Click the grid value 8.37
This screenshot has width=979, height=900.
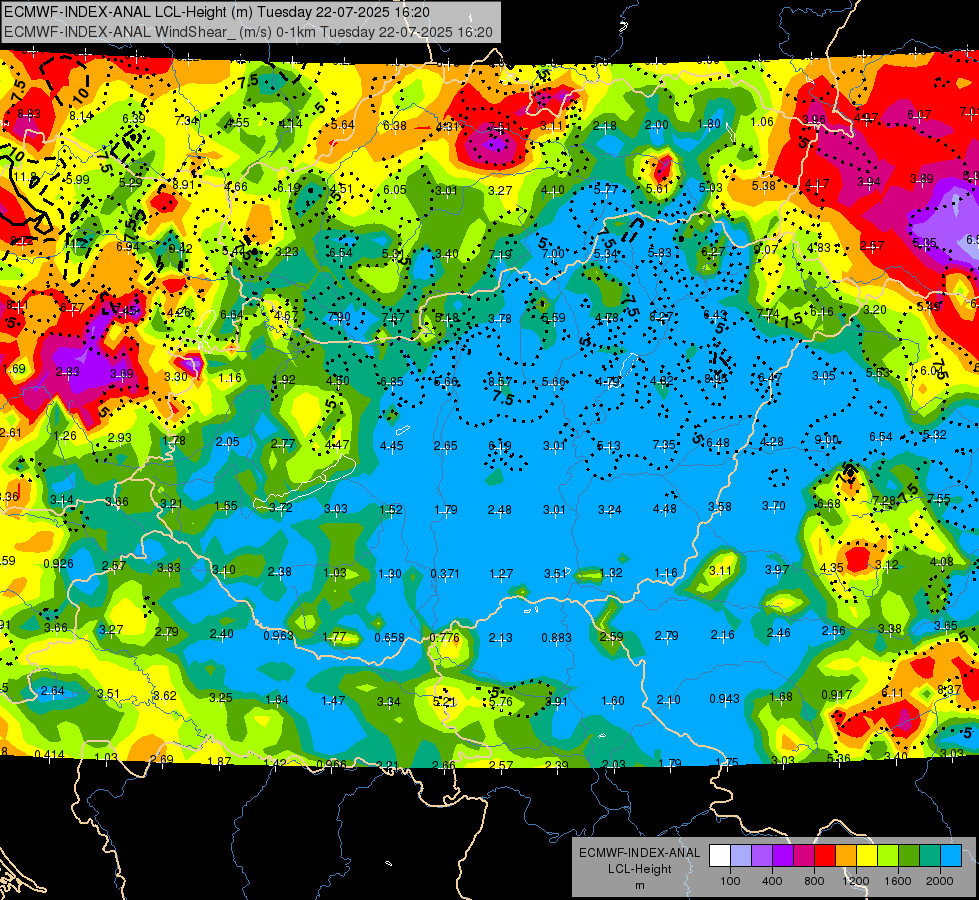(x=949, y=690)
